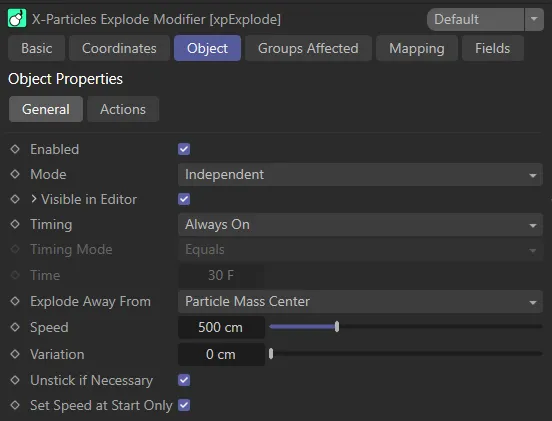Screen dimensions: 552x421
Task: Open the Mapping tab
Action: (417, 48)
